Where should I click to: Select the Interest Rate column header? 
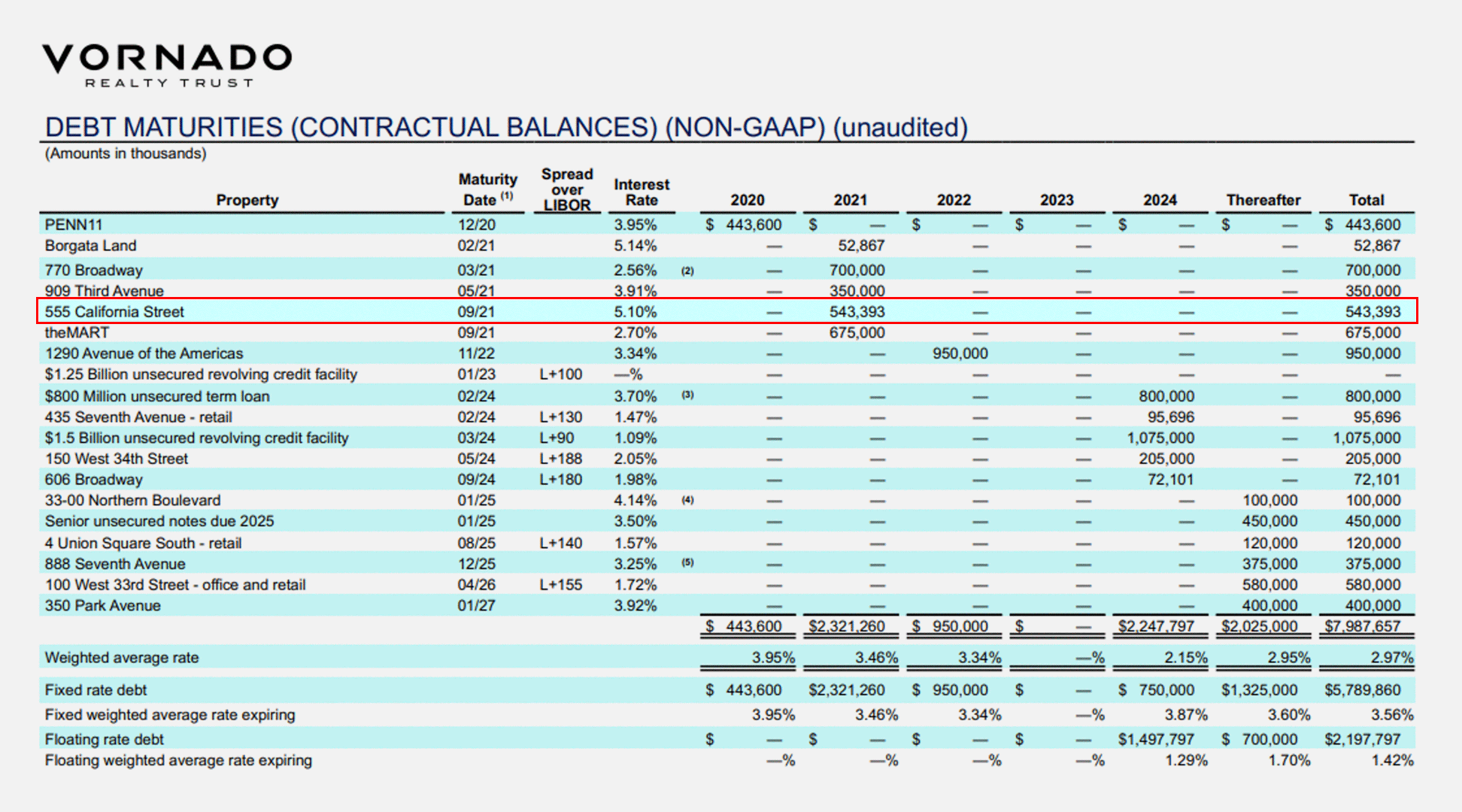click(641, 192)
